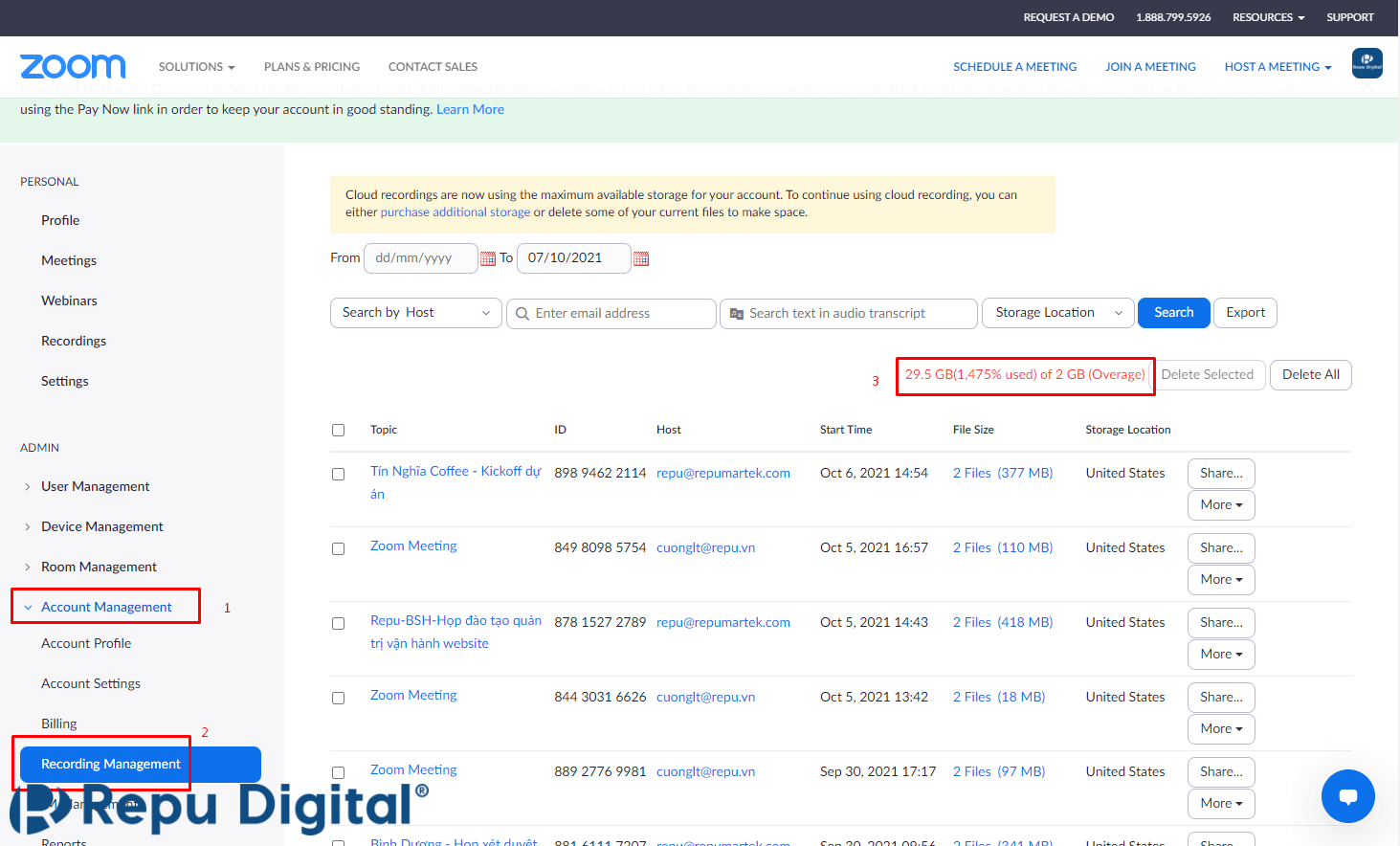The height and width of the screenshot is (846, 1400).
Task: Open the blue chat bubble icon
Action: point(1347,796)
